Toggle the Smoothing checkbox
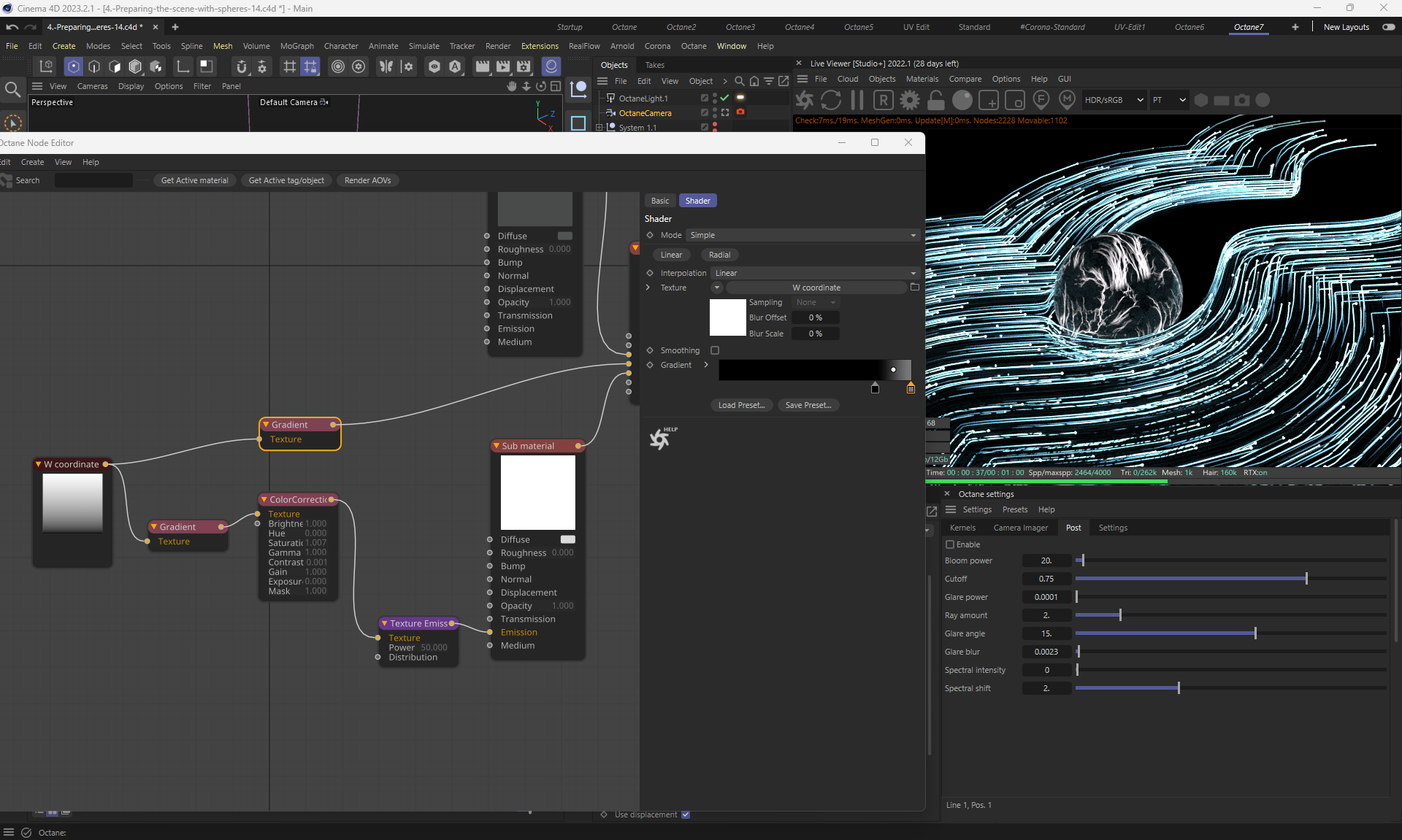This screenshot has width=1402, height=840. point(715,350)
